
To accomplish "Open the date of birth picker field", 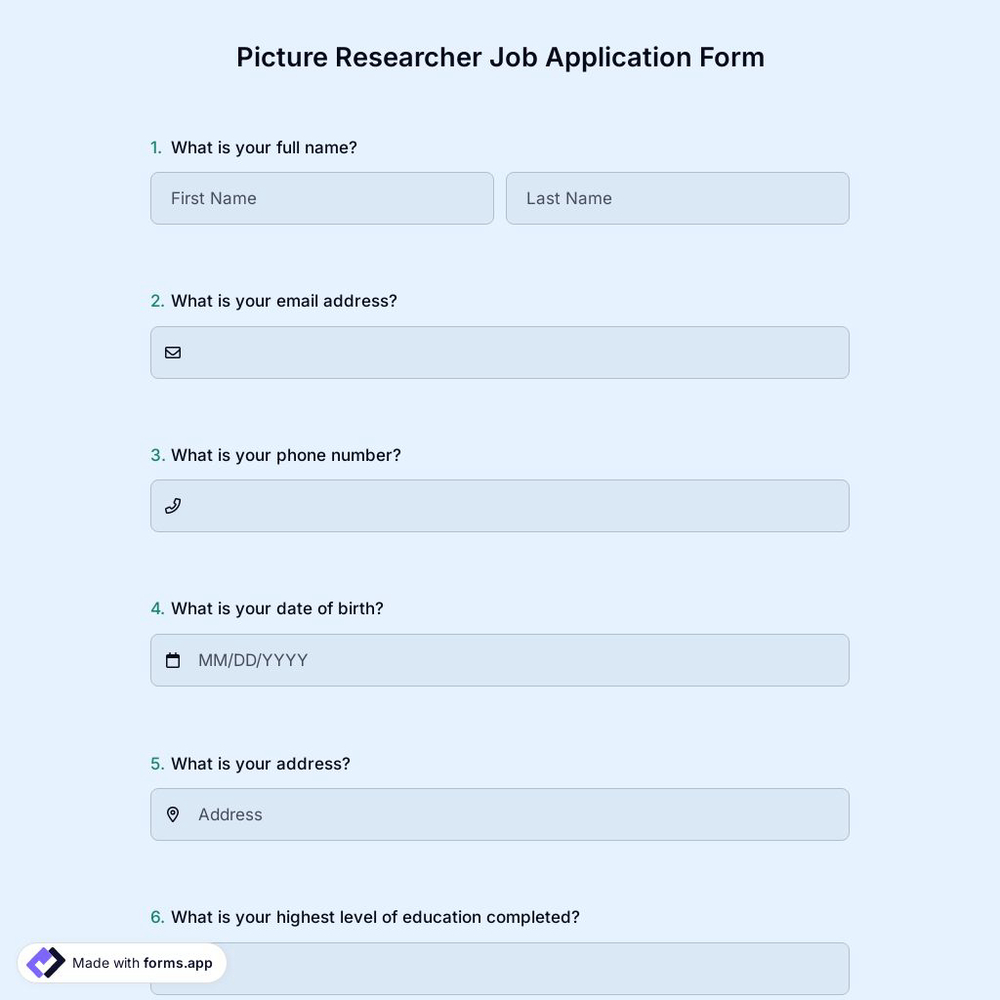I will tap(500, 659).
